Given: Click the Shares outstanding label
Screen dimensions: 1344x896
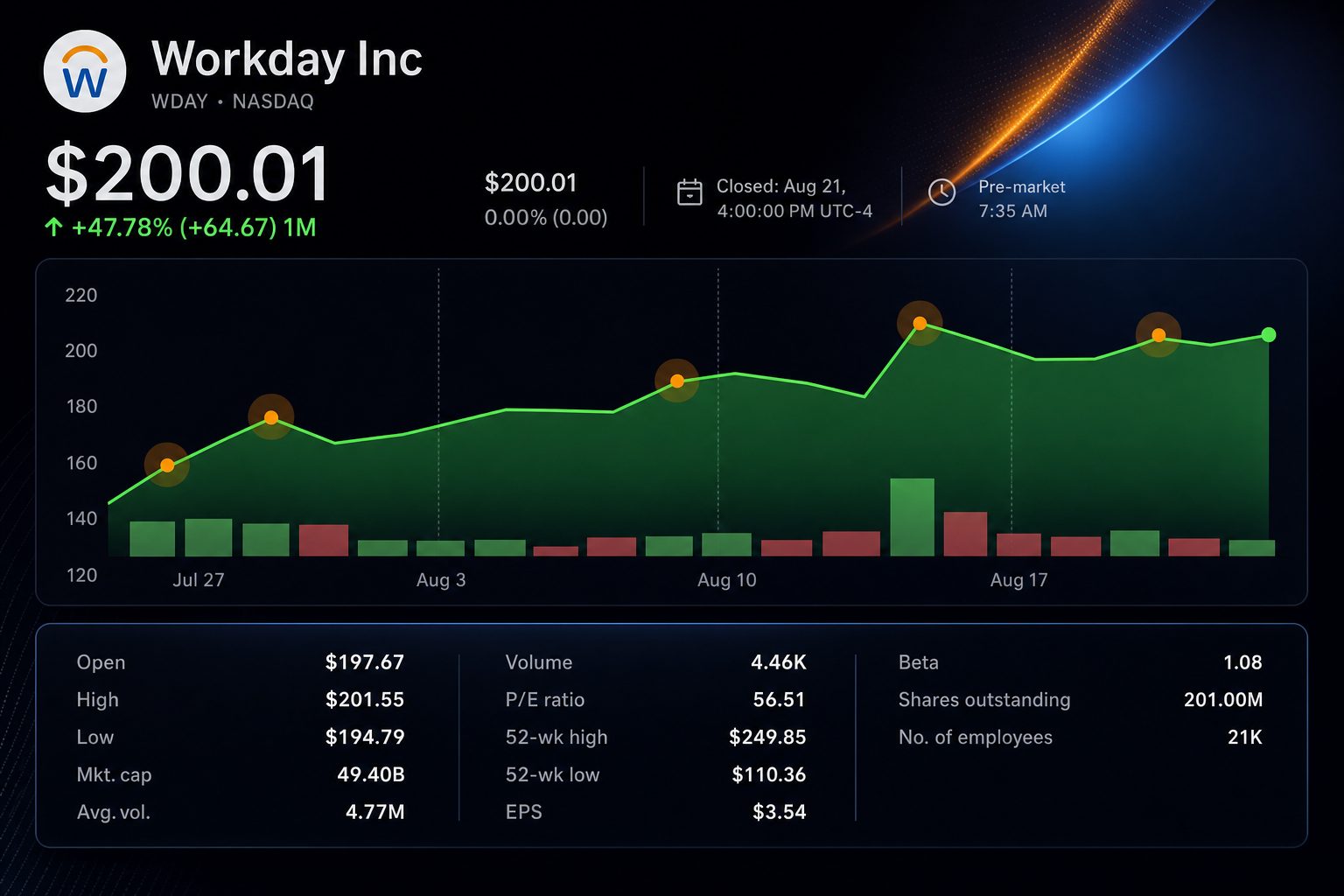Looking at the screenshot, I should point(984,700).
